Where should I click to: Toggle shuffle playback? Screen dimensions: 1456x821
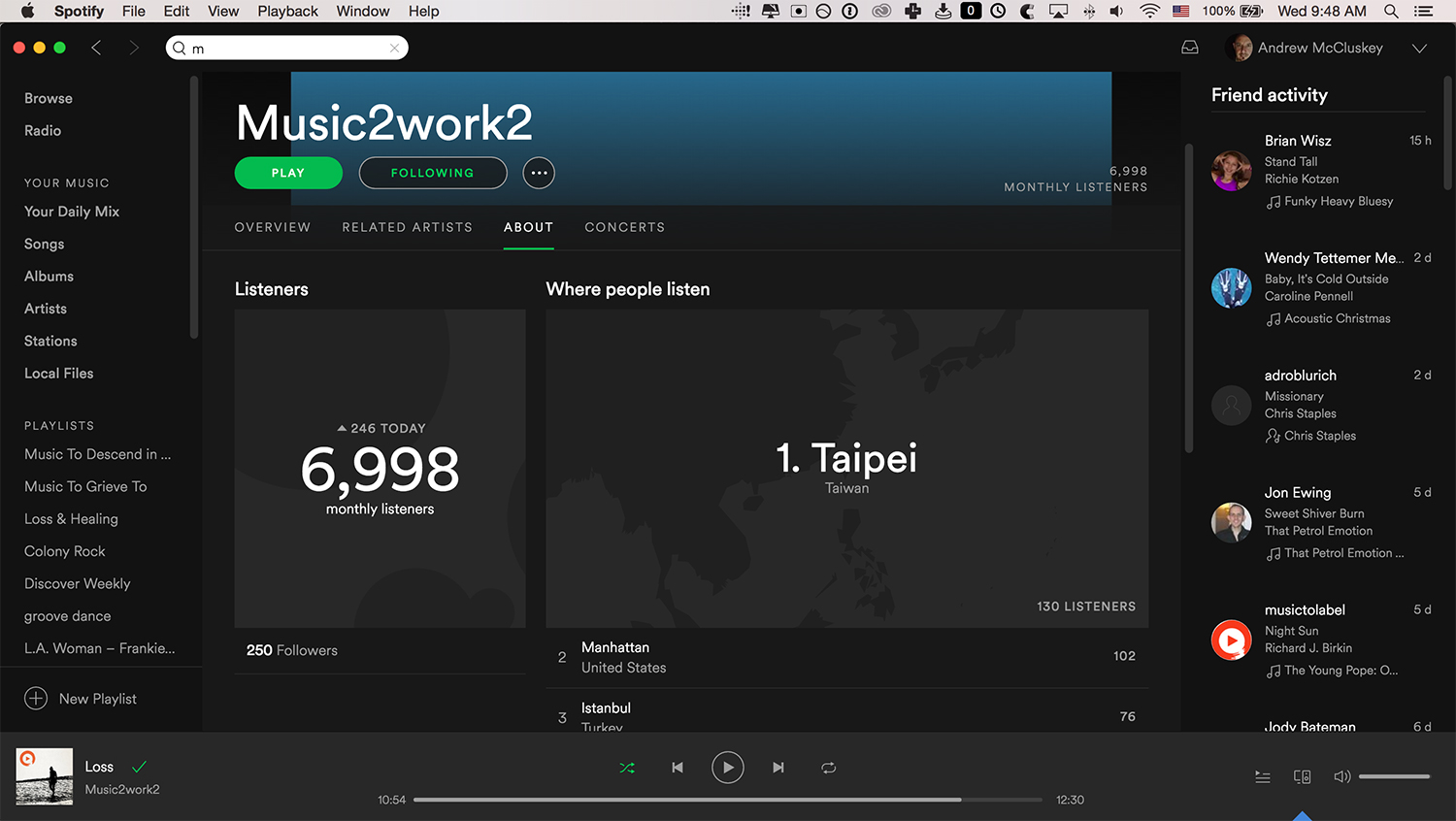coord(627,768)
